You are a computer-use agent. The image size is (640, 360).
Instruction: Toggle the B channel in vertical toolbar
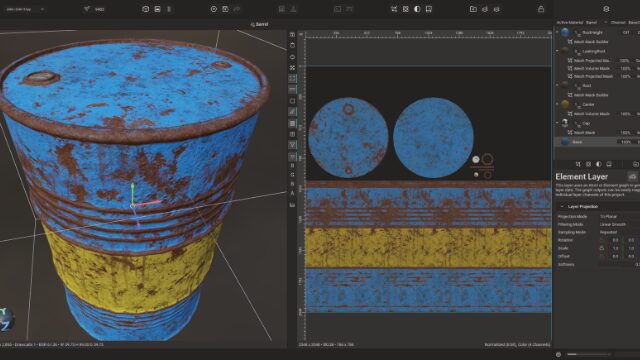click(x=292, y=184)
